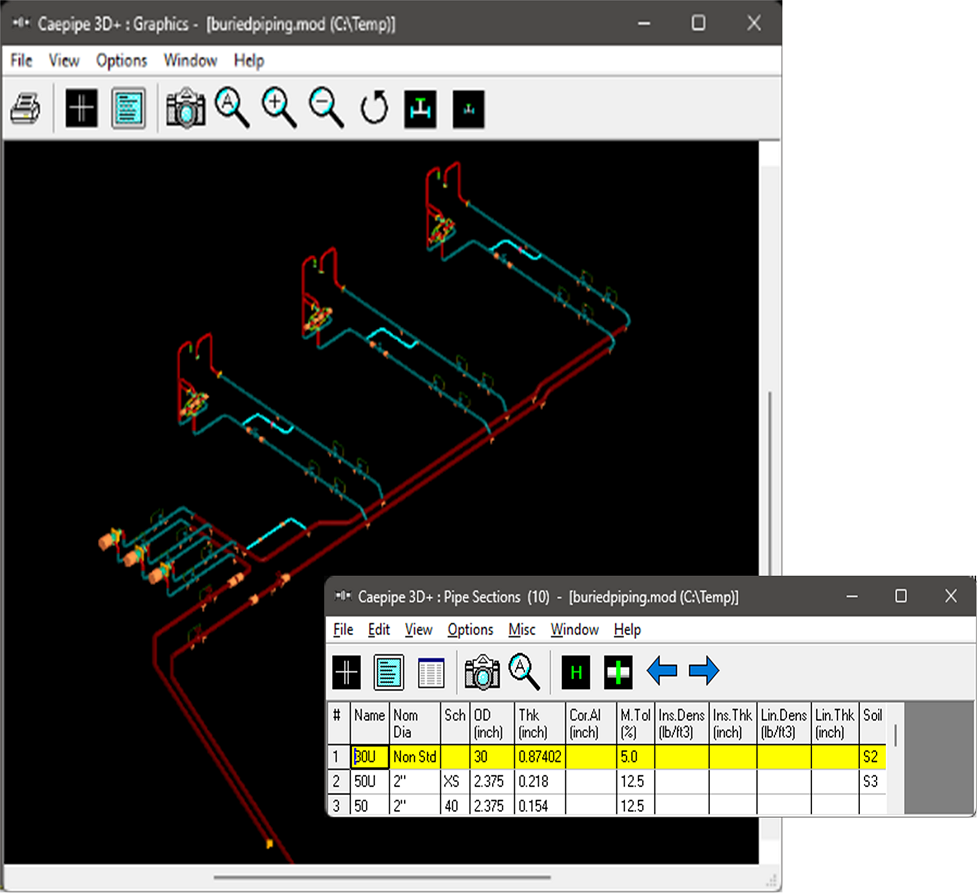Viewport: 977px width, 893px height.
Task: Open Options menu in the Graphics window
Action: point(121,61)
